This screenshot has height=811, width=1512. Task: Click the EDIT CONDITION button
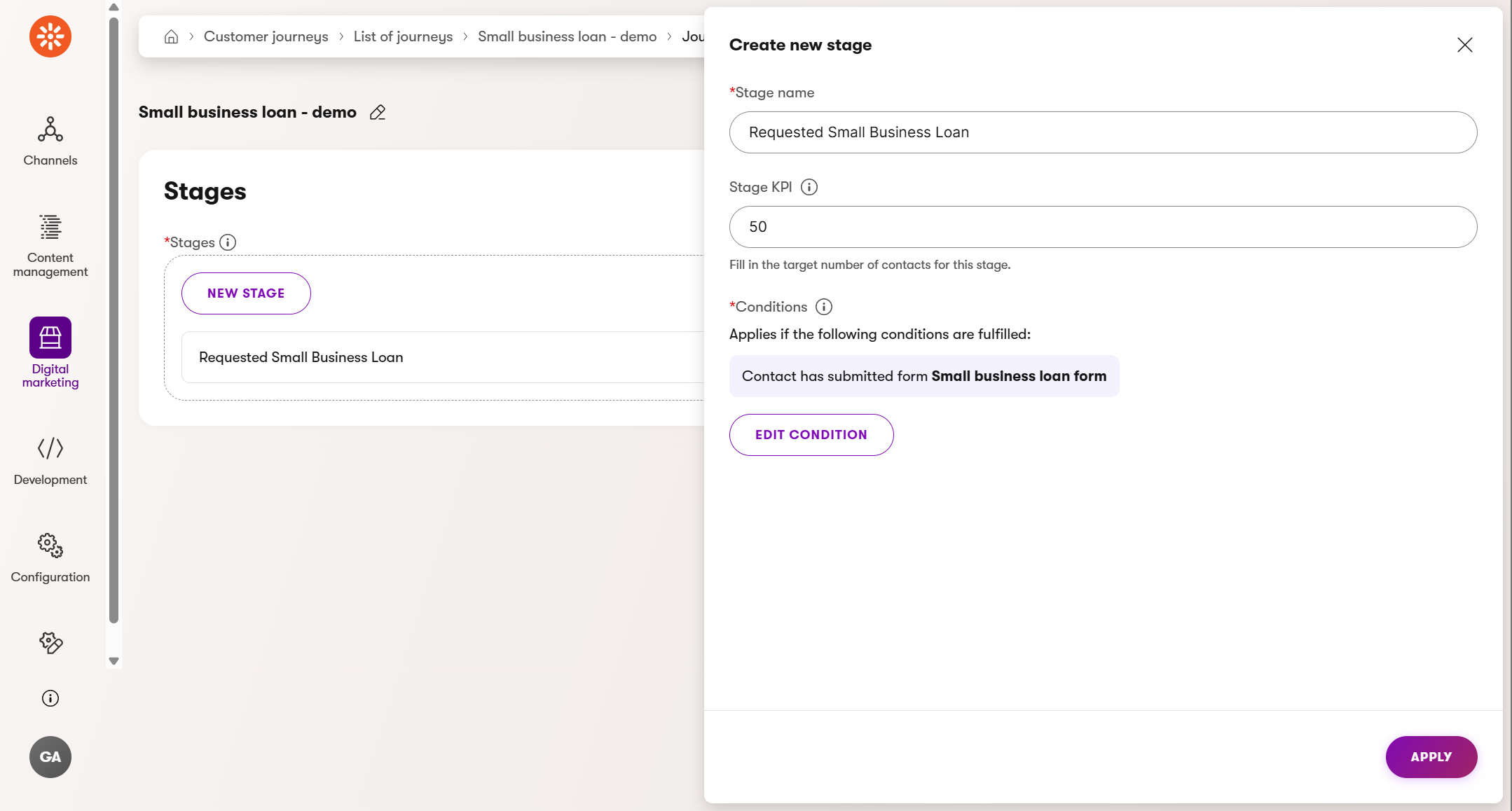[x=811, y=435]
